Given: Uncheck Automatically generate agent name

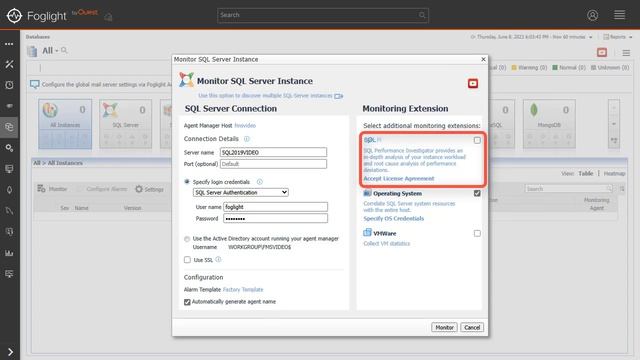Looking at the screenshot, I should [x=187, y=302].
